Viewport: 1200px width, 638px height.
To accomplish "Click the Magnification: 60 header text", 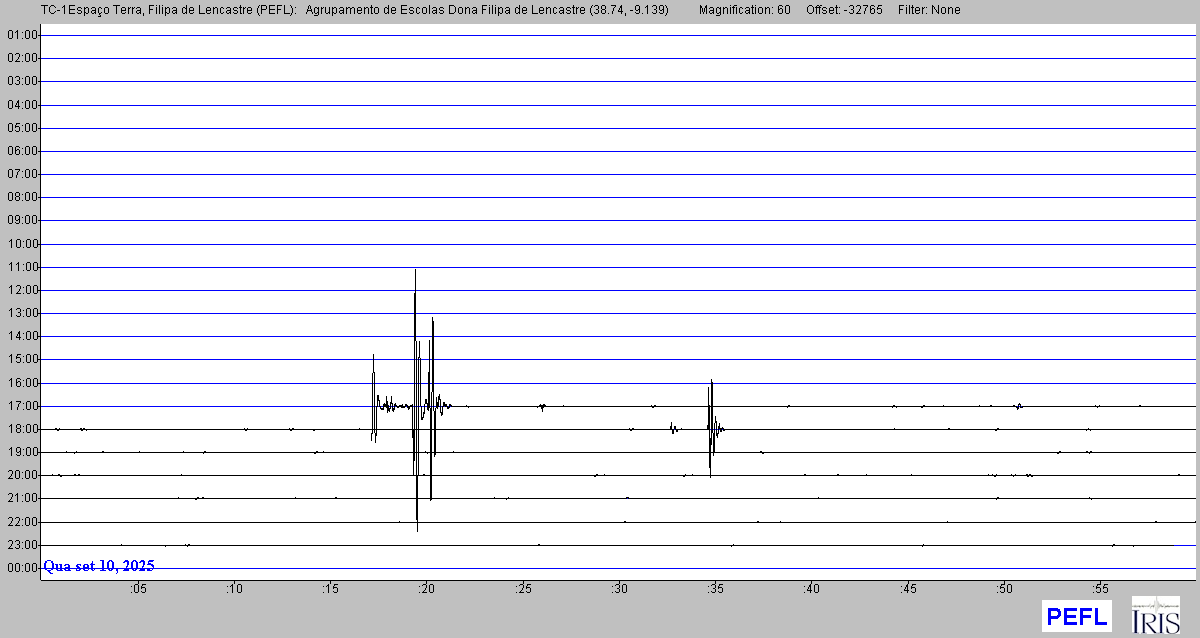I will 744,10.
